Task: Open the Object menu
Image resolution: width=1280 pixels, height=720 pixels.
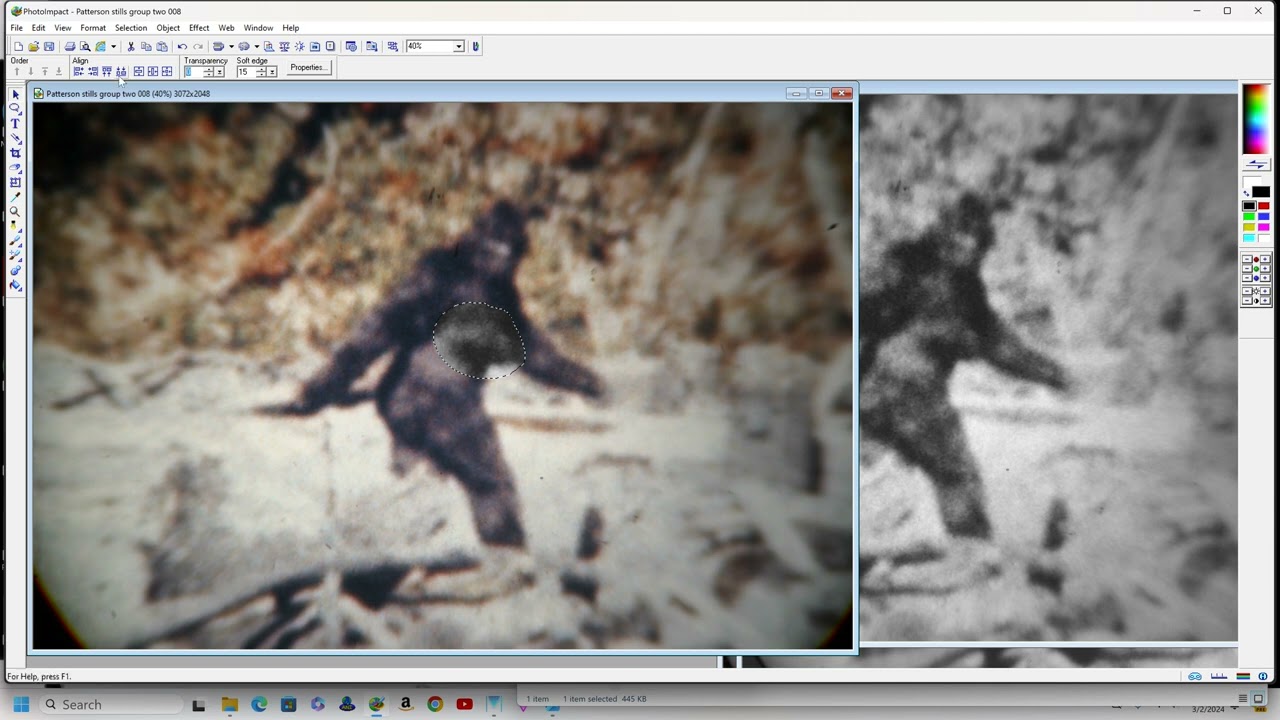Action: [168, 28]
